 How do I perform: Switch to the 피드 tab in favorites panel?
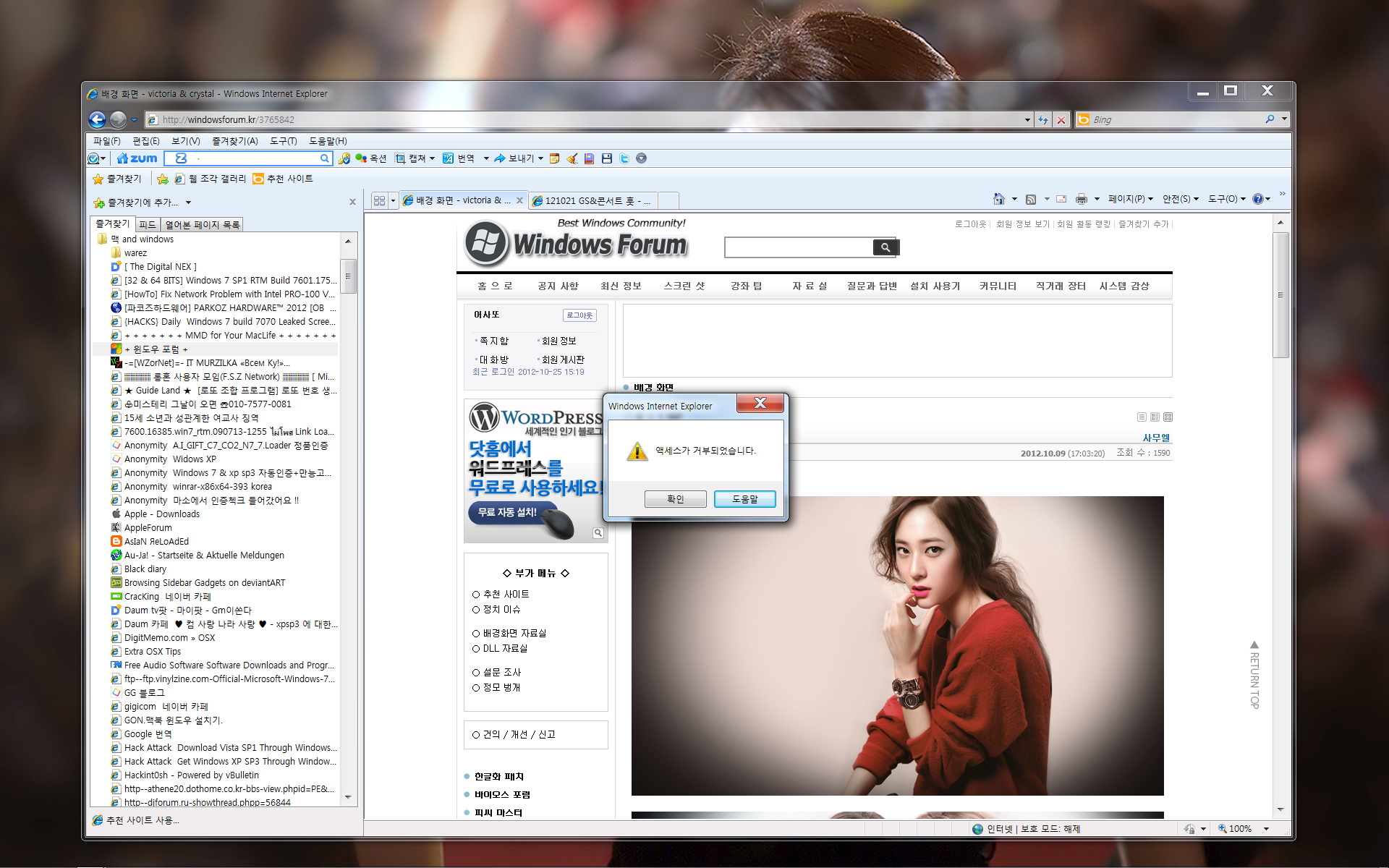click(148, 225)
